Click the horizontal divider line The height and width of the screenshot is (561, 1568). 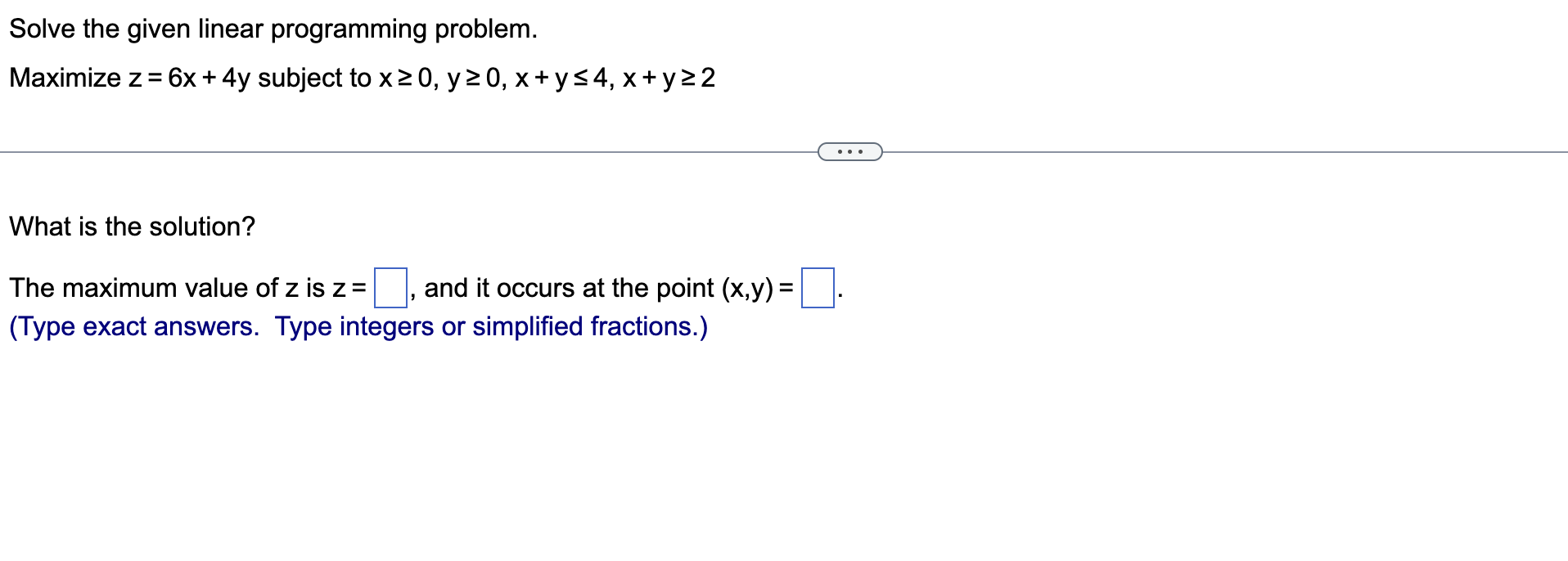point(327,150)
